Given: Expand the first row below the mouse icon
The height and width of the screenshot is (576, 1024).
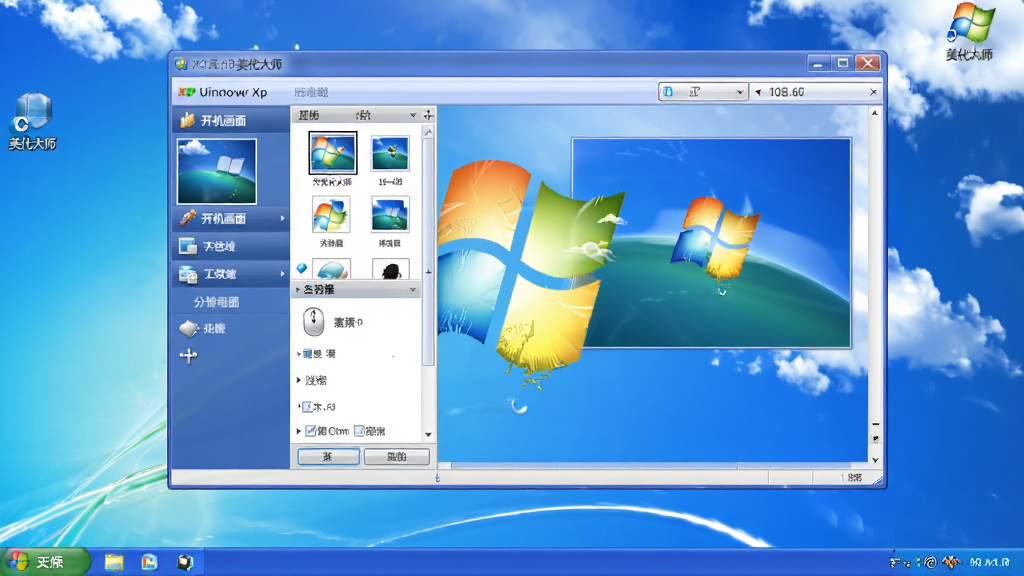Looking at the screenshot, I should click(299, 354).
